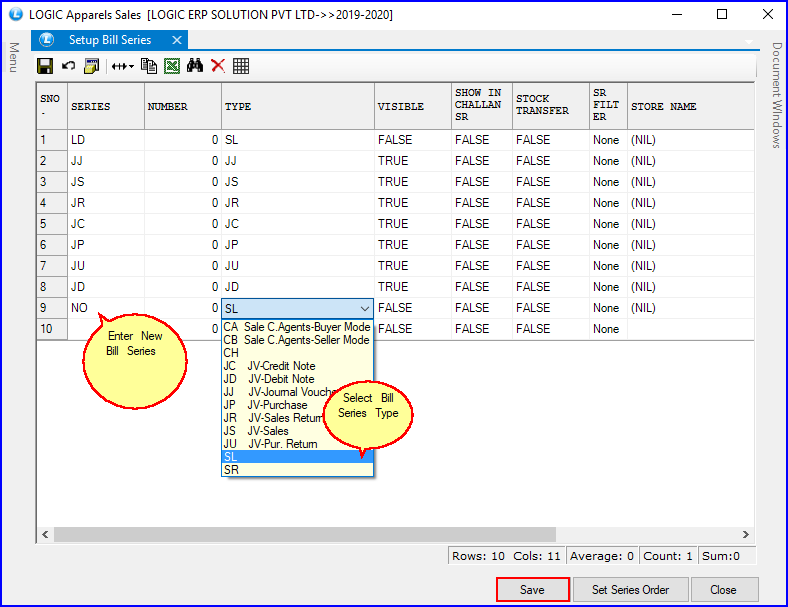788x607 pixels.
Task: Click the (NIL) store name in JS row
Action: pos(691,182)
